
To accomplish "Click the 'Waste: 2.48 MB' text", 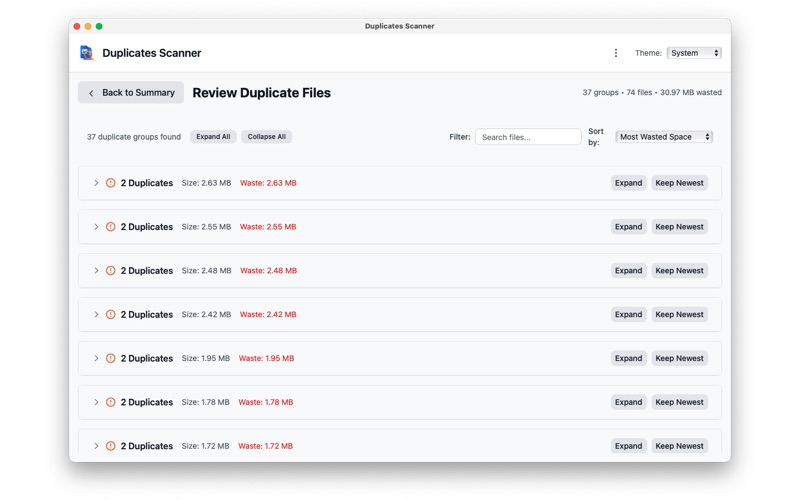I will tap(268, 270).
